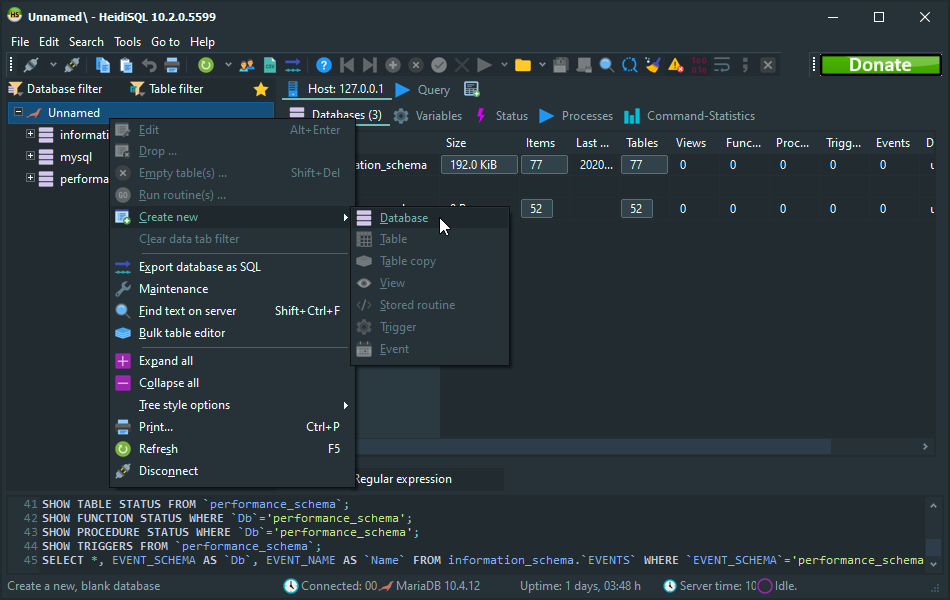Choose Disconnect in context menu

(x=232, y=471)
